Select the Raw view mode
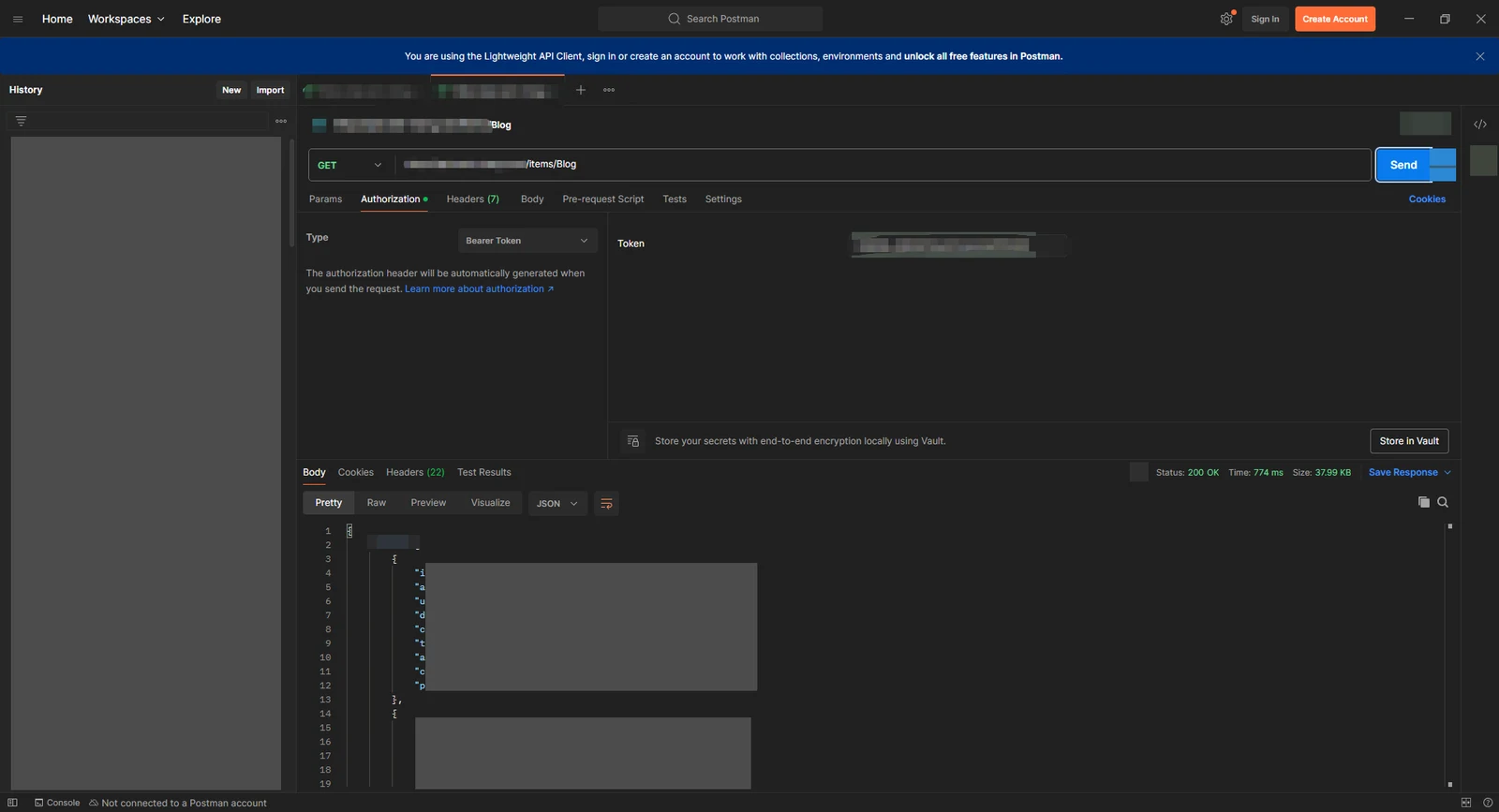1499x812 pixels. [x=377, y=503]
